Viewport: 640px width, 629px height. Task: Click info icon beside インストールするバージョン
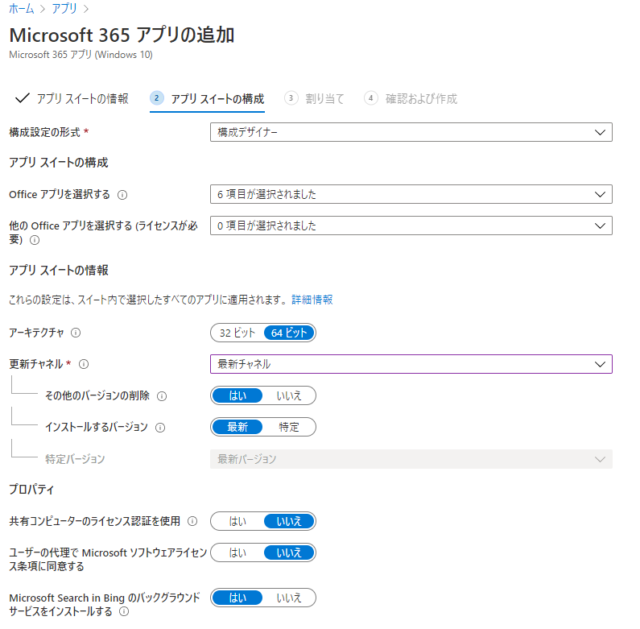pos(160,427)
